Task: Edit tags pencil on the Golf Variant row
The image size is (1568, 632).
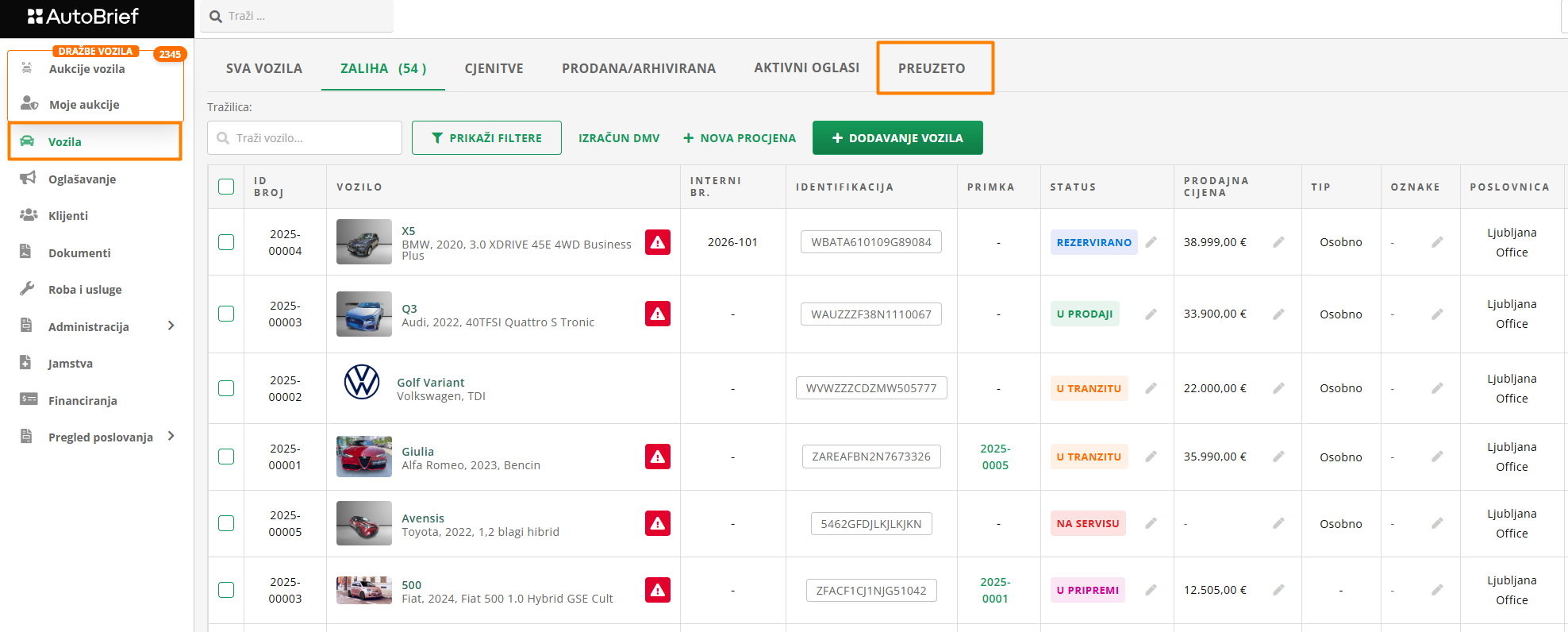Action: point(1437,388)
